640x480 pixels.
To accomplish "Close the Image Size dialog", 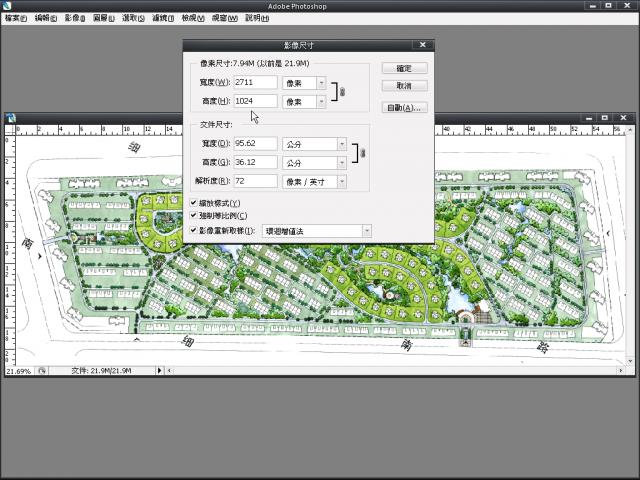I will click(422, 45).
